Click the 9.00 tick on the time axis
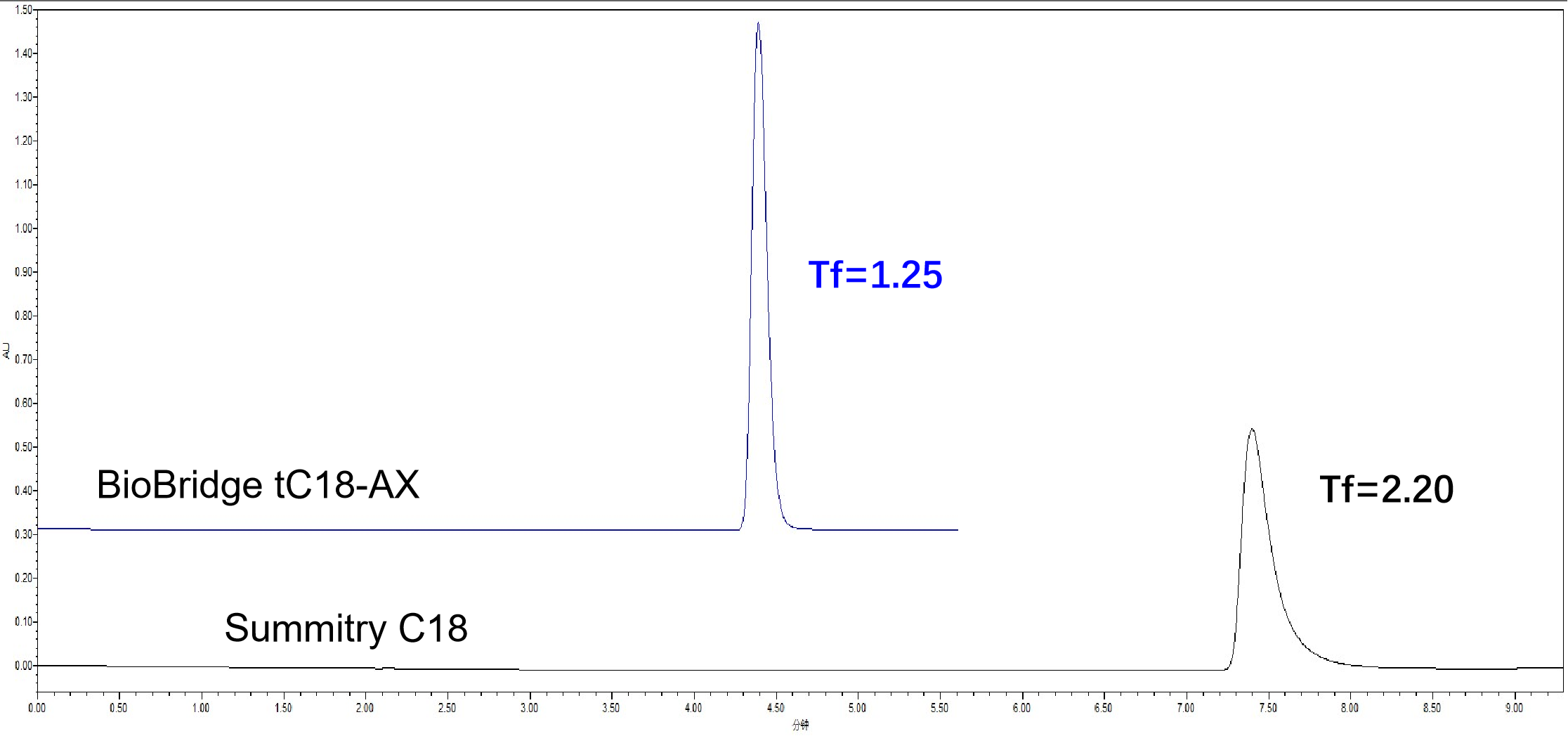 tap(1514, 708)
